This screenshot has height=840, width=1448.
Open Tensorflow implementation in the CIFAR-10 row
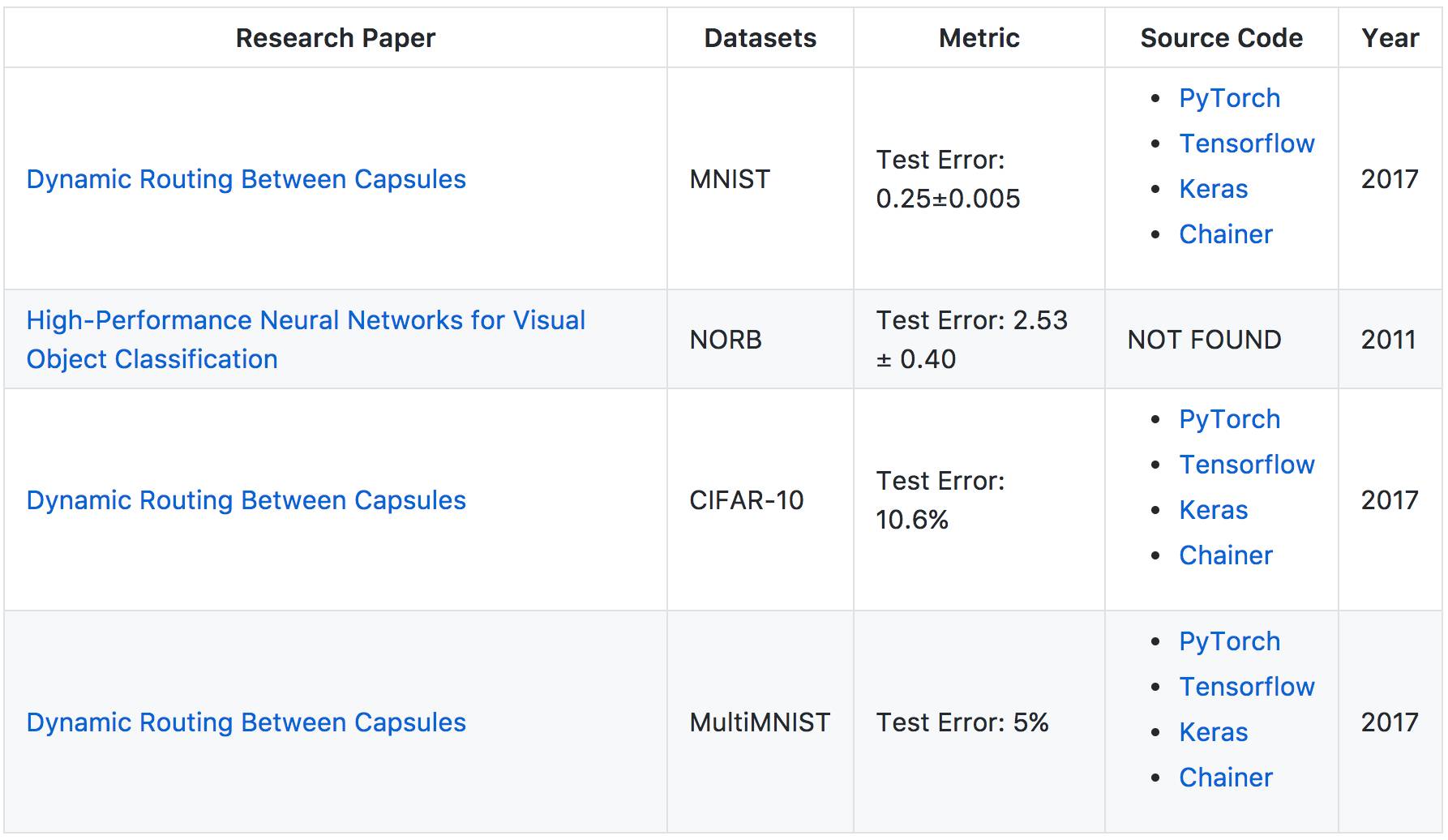[1246, 465]
